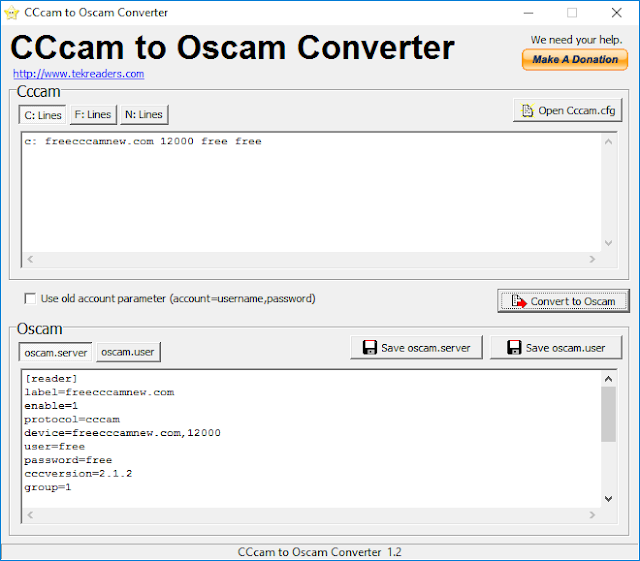This screenshot has width=640, height=561.
Task: Close the converter window
Action: [616, 13]
